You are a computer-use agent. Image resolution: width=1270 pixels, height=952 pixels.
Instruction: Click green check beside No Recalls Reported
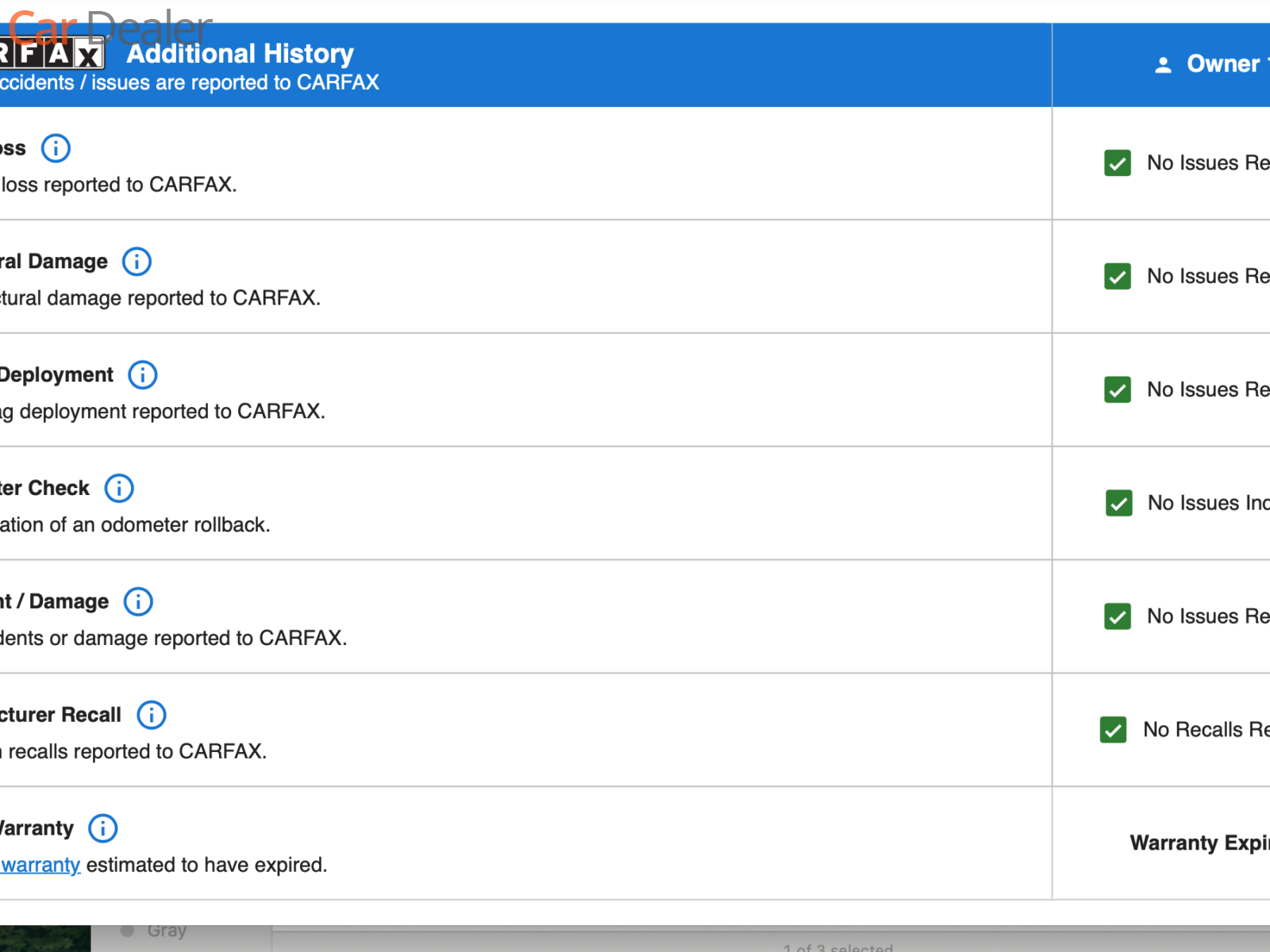tap(1114, 731)
